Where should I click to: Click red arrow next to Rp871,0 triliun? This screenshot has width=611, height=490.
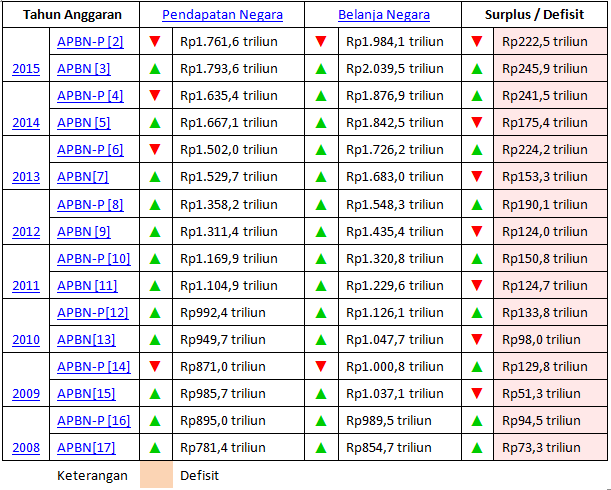155,366
